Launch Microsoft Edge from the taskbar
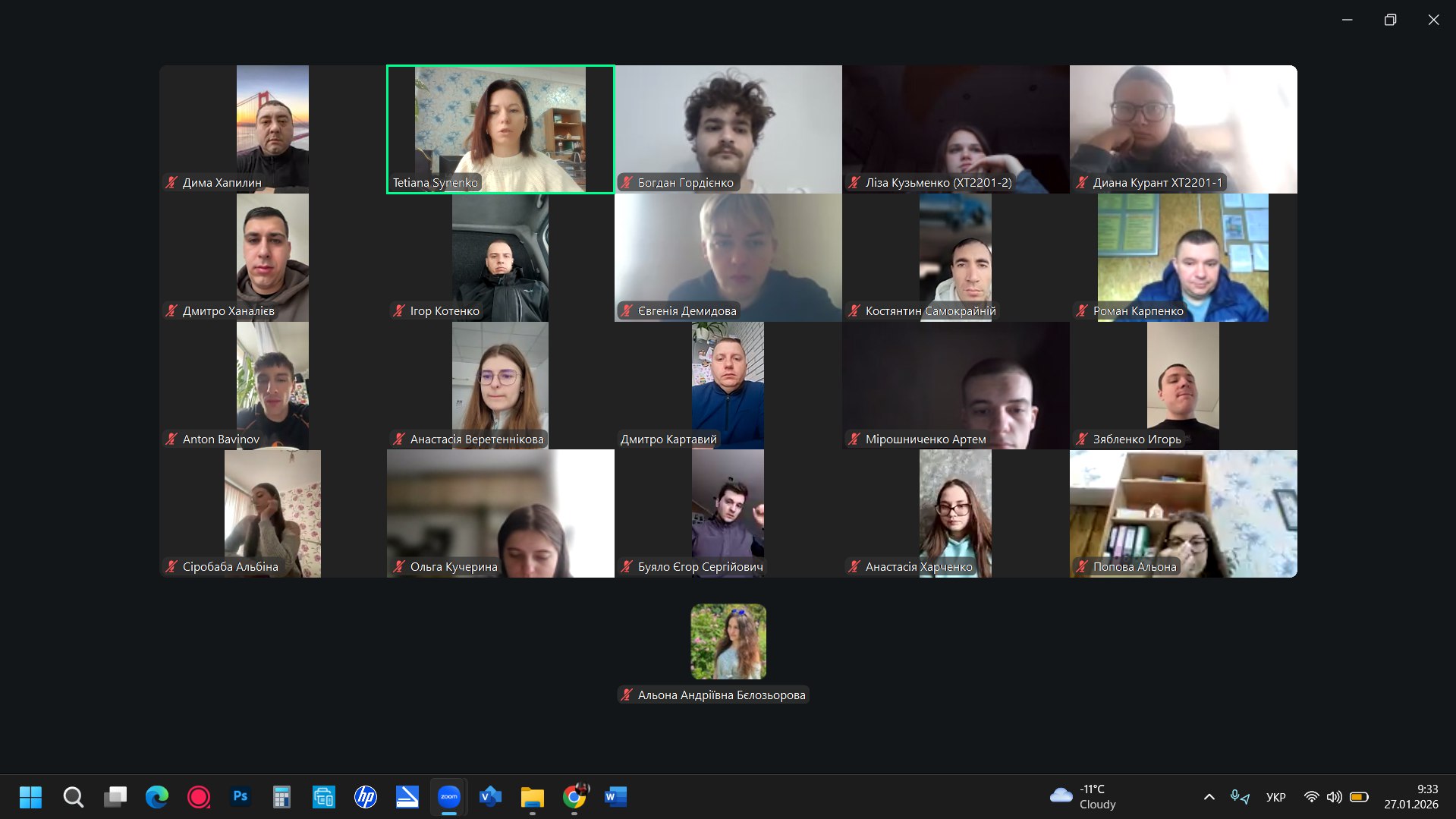Screen dimensions: 1456x819 click(x=157, y=796)
